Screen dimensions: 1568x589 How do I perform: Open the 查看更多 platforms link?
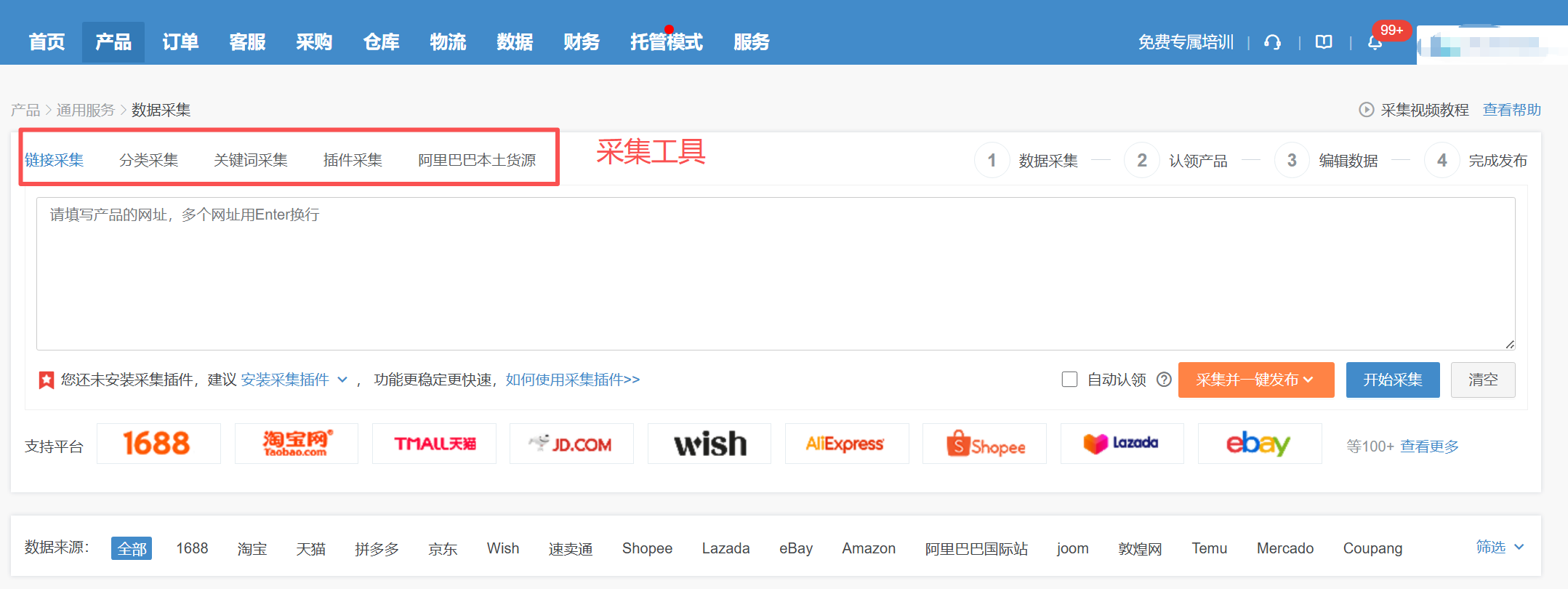pyautogui.click(x=1430, y=446)
